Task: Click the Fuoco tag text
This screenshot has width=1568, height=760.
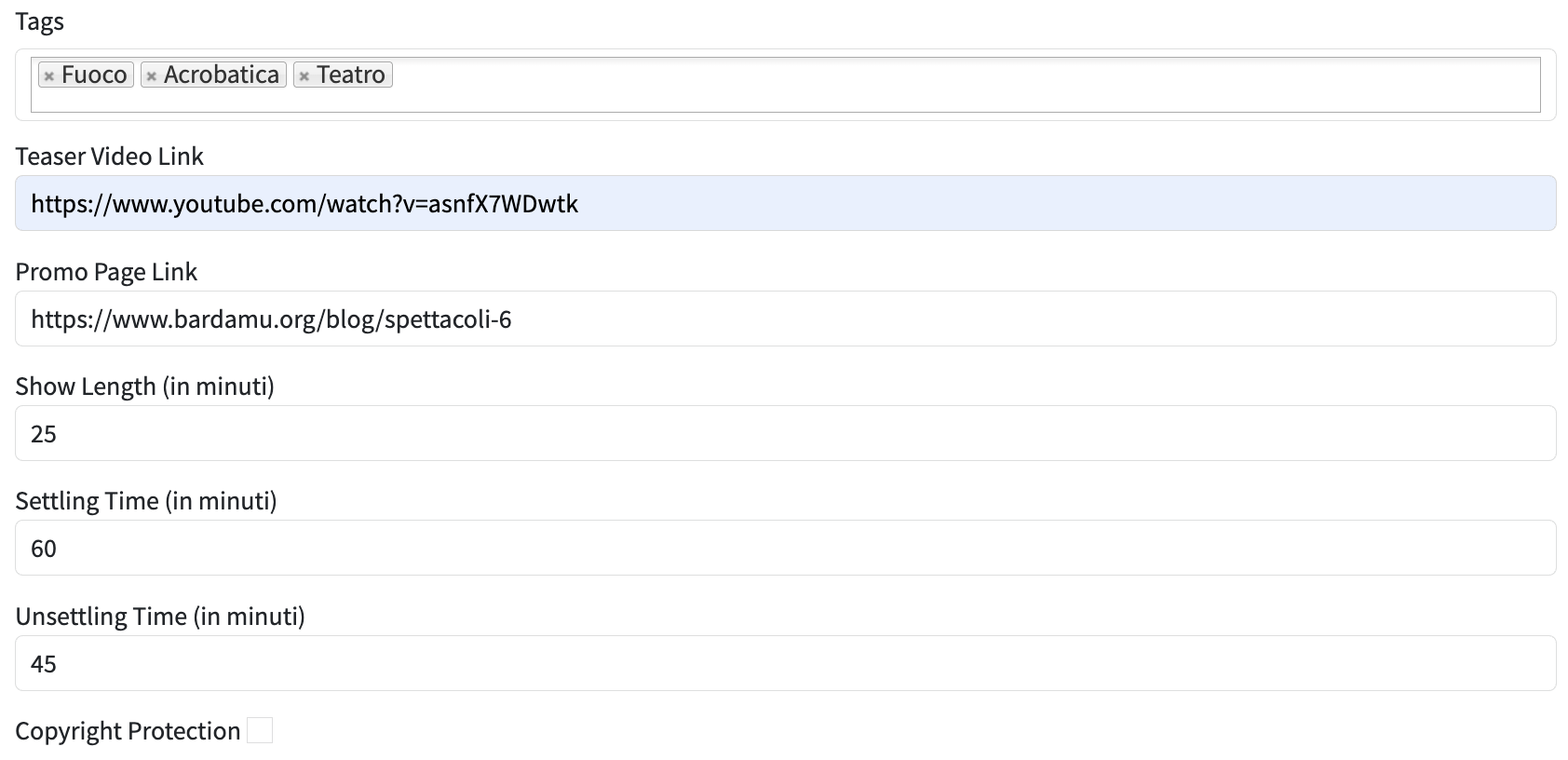Action: pos(94,75)
